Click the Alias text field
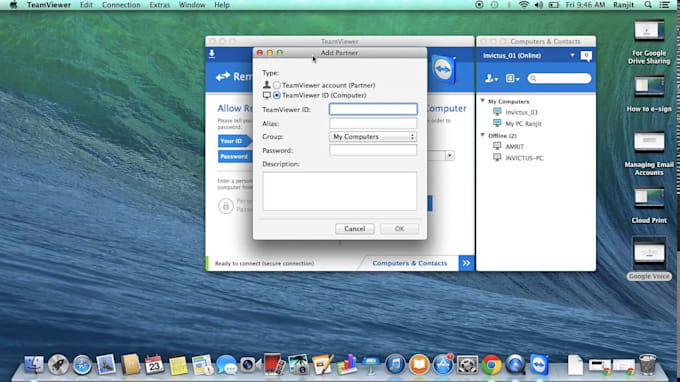Screen dimensions: 680x382 tap(373, 123)
